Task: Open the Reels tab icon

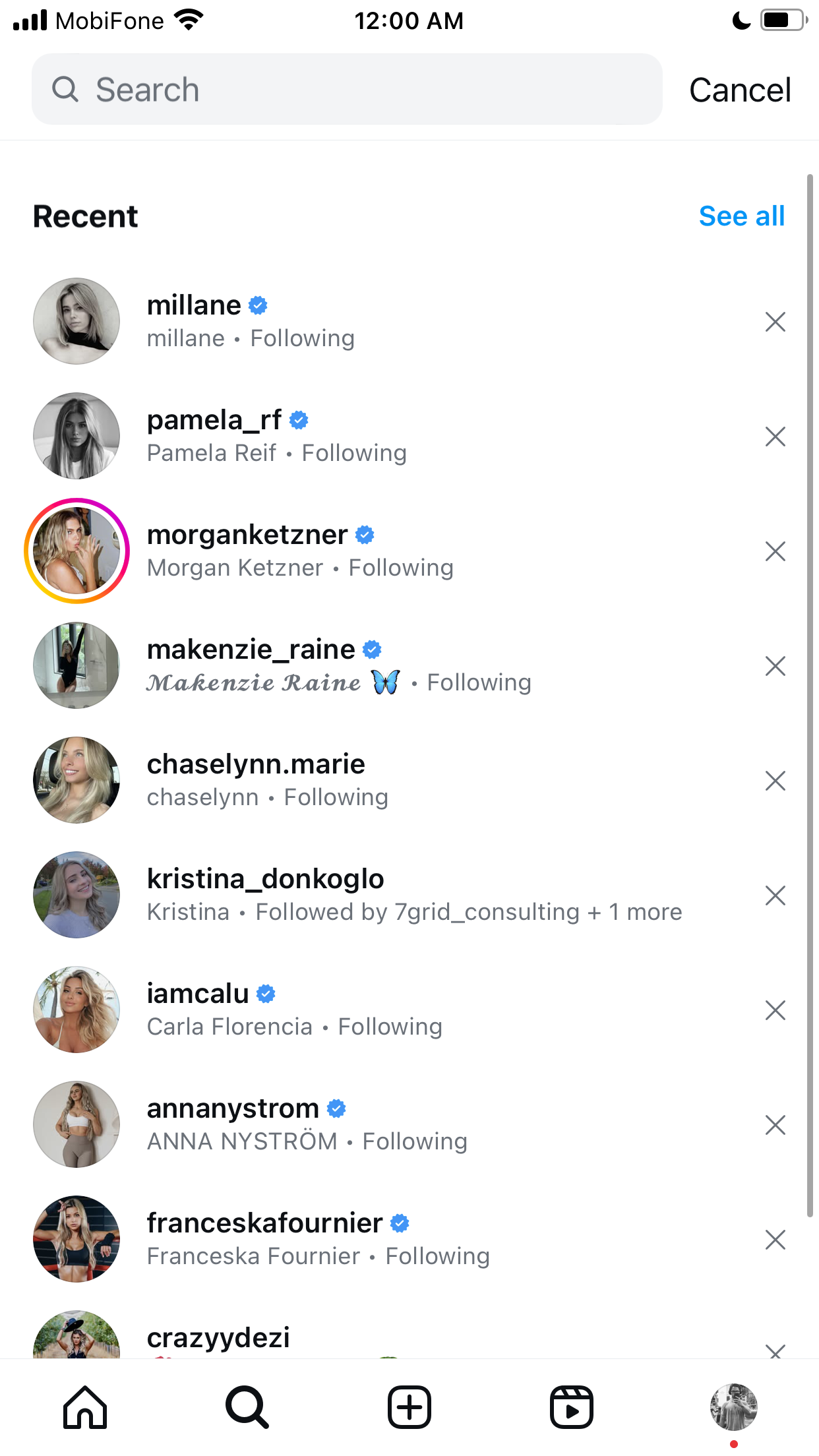Action: pos(572,1407)
